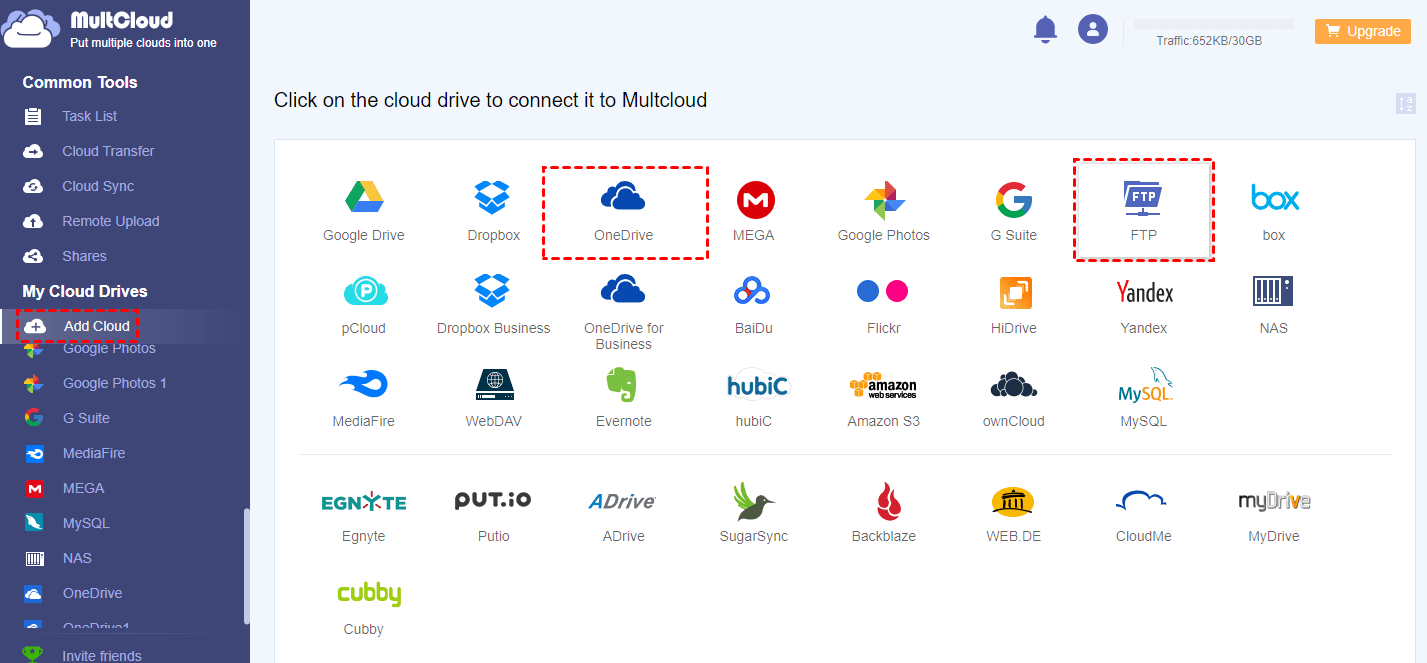Screen dimensions: 1427x663
Task: Connect G Suite from cloud grid
Action: click(x=1014, y=200)
